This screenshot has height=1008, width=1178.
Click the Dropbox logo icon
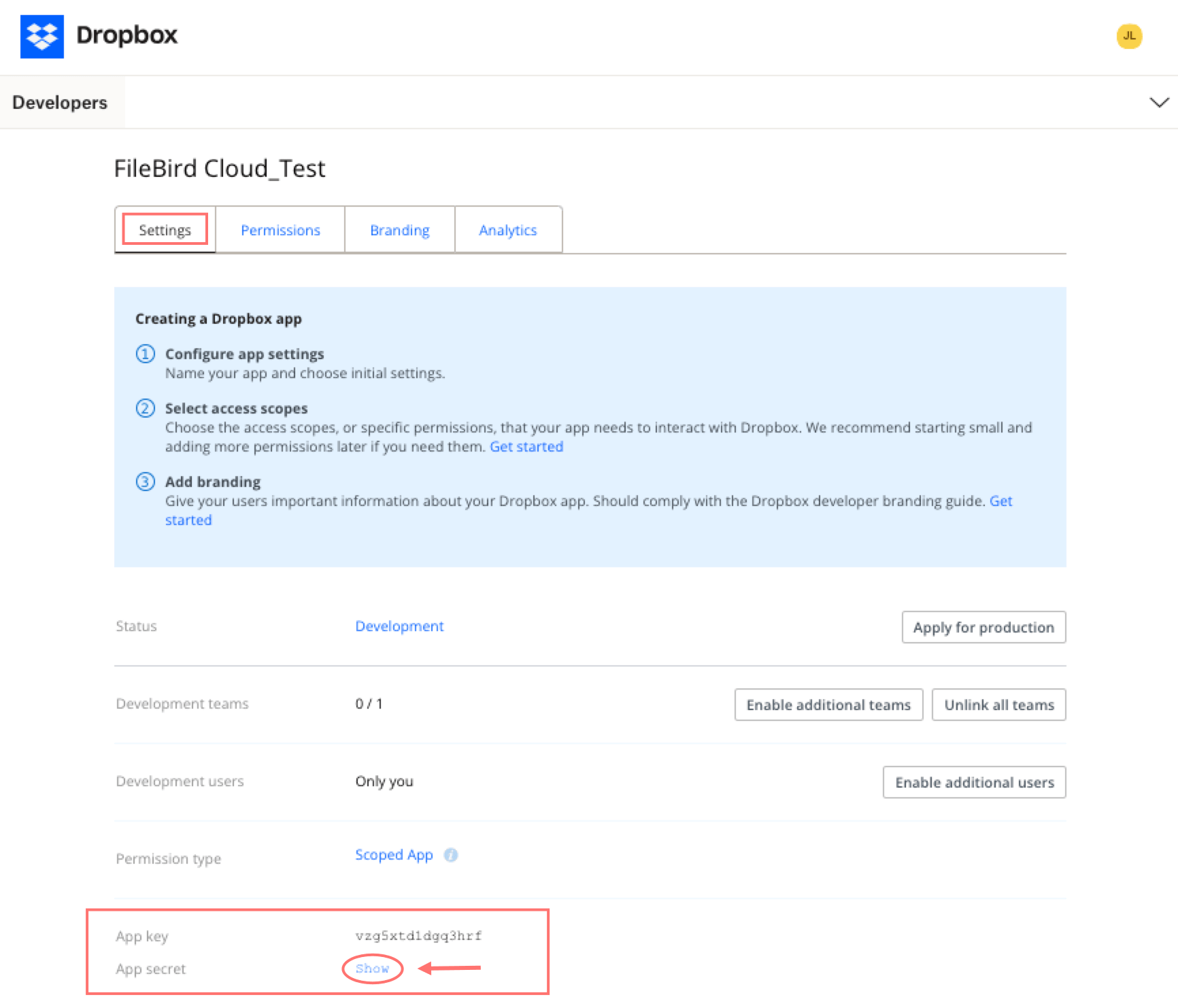coord(42,37)
